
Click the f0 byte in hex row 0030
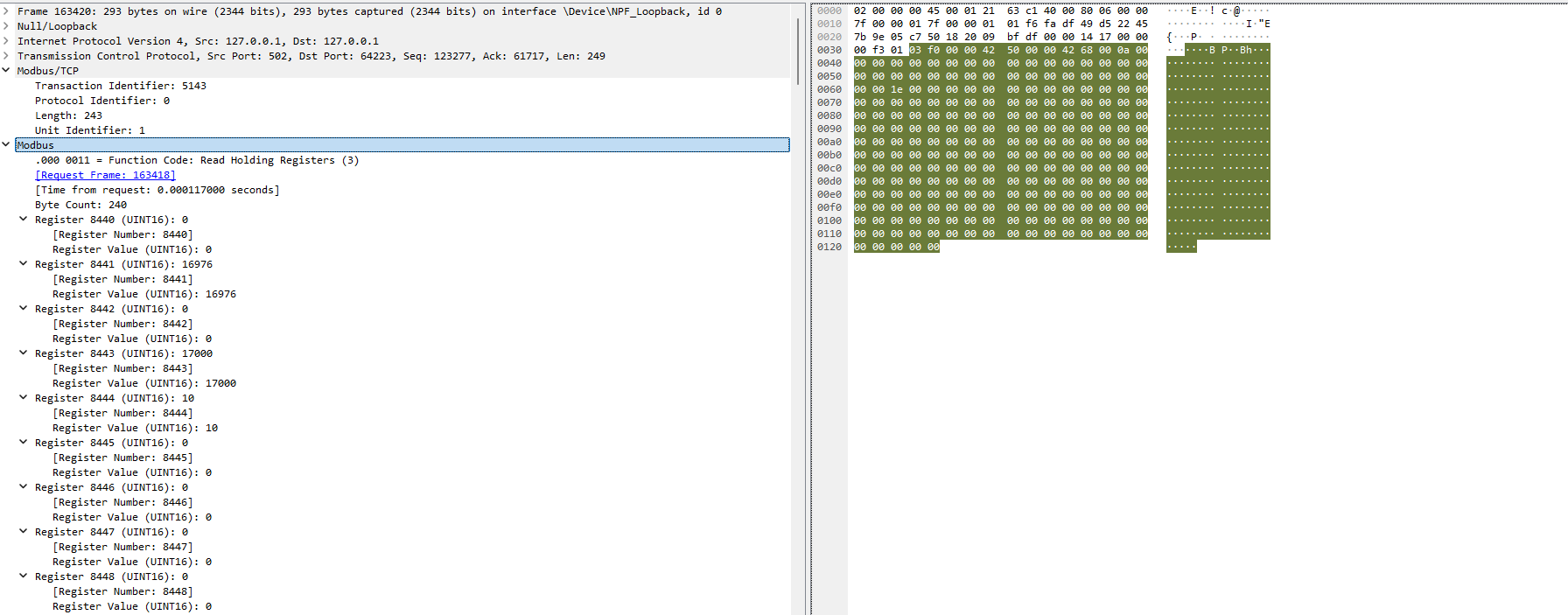pyautogui.click(x=934, y=50)
